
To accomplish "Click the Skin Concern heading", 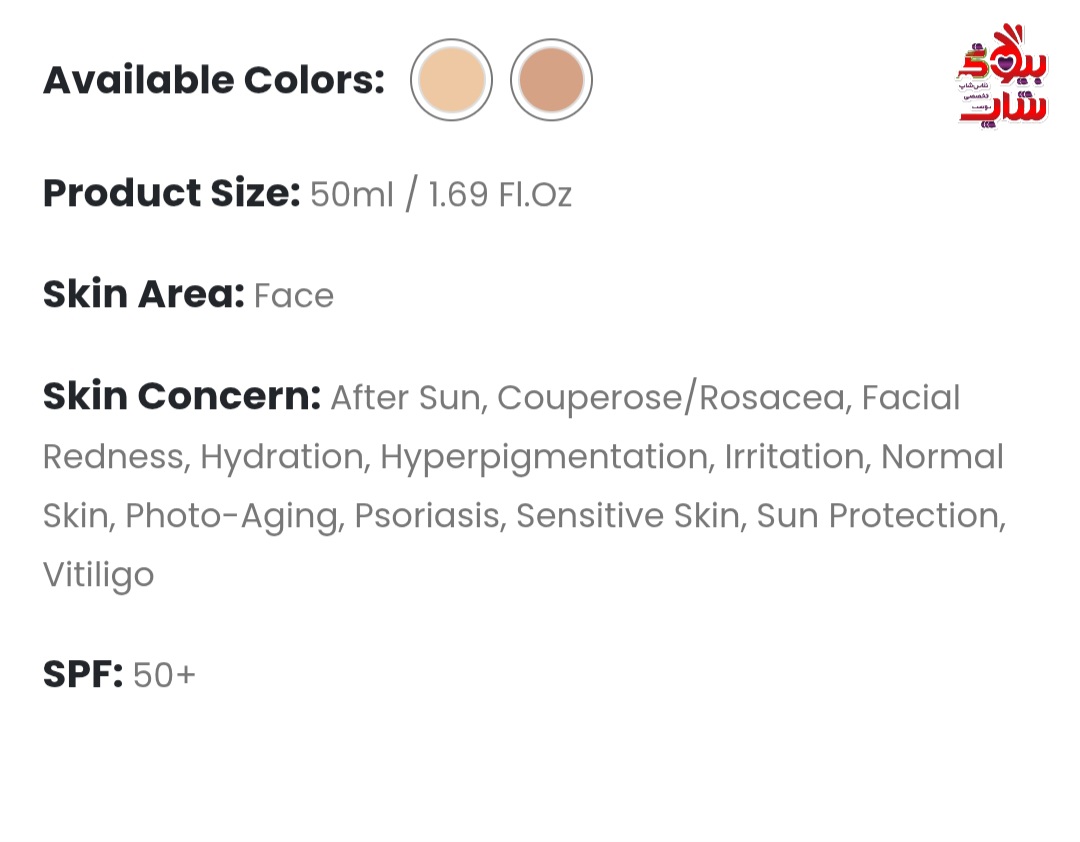I will (x=182, y=396).
